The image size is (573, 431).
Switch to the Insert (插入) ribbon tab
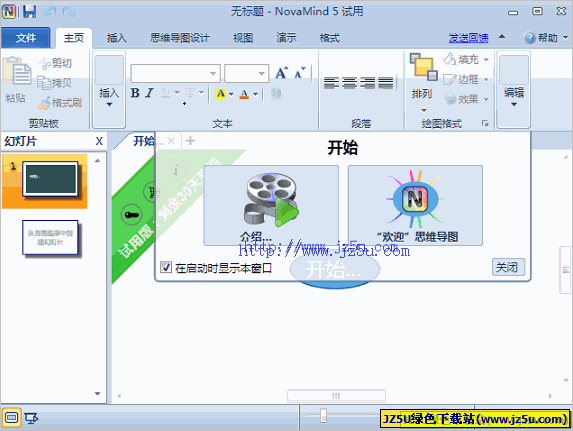pyautogui.click(x=117, y=38)
